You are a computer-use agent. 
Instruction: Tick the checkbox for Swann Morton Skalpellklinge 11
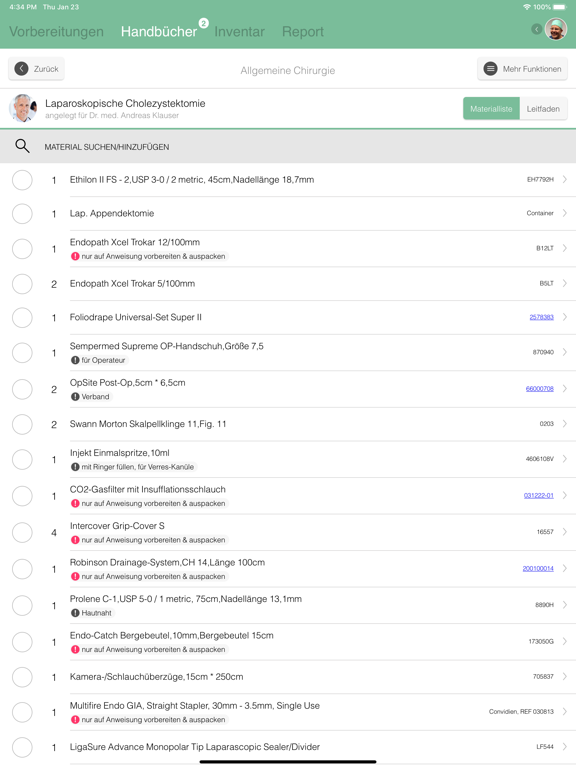22,424
